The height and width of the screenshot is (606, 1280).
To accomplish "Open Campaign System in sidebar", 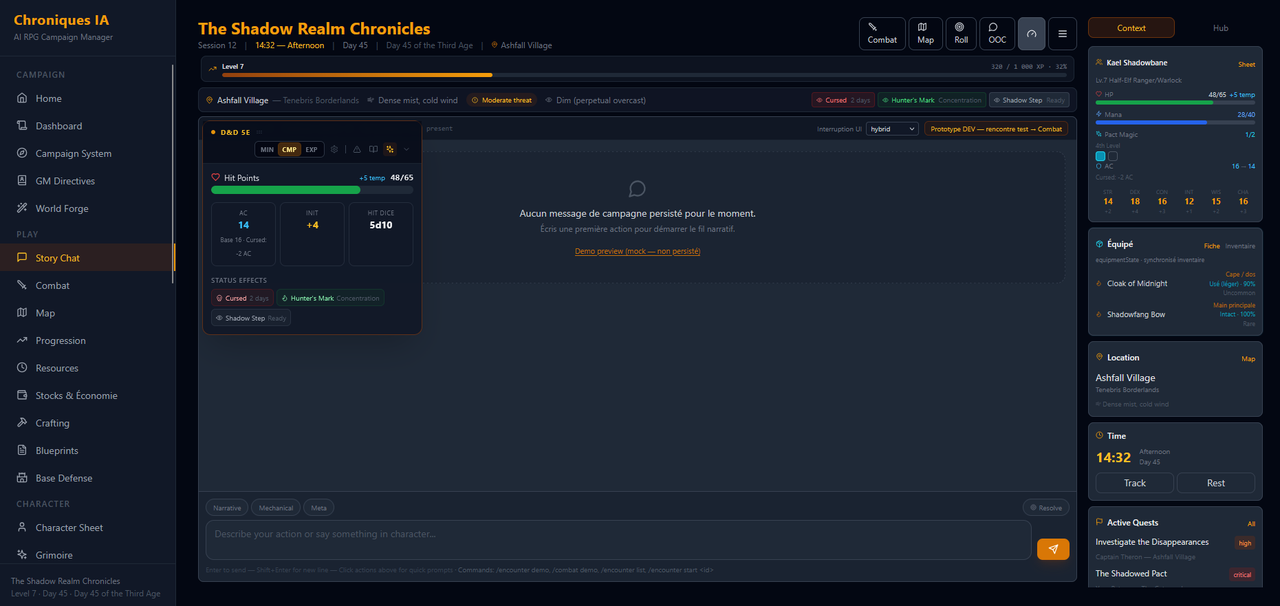I will click(87, 153).
